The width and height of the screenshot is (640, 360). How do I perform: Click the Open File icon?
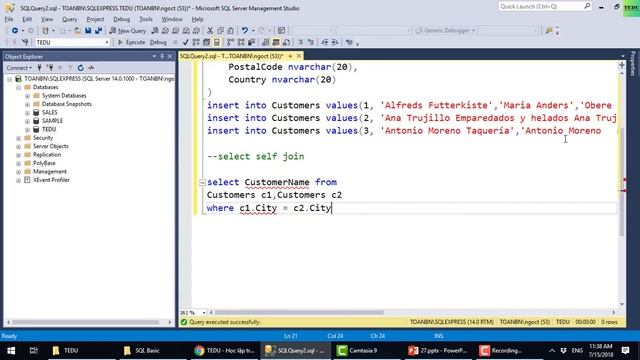pyautogui.click(x=77, y=31)
